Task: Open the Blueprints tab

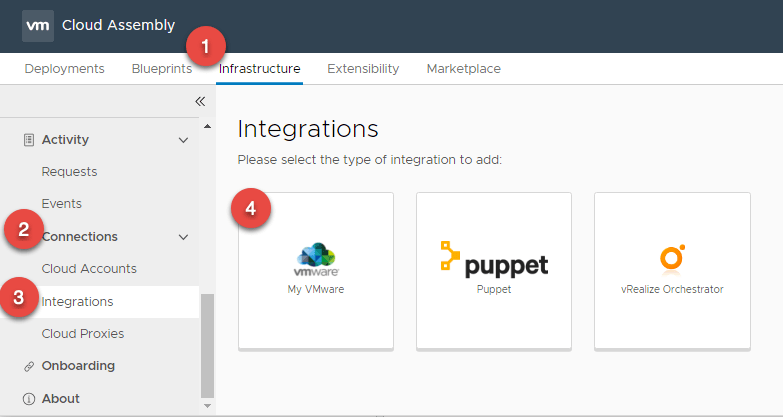Action: pos(161,69)
